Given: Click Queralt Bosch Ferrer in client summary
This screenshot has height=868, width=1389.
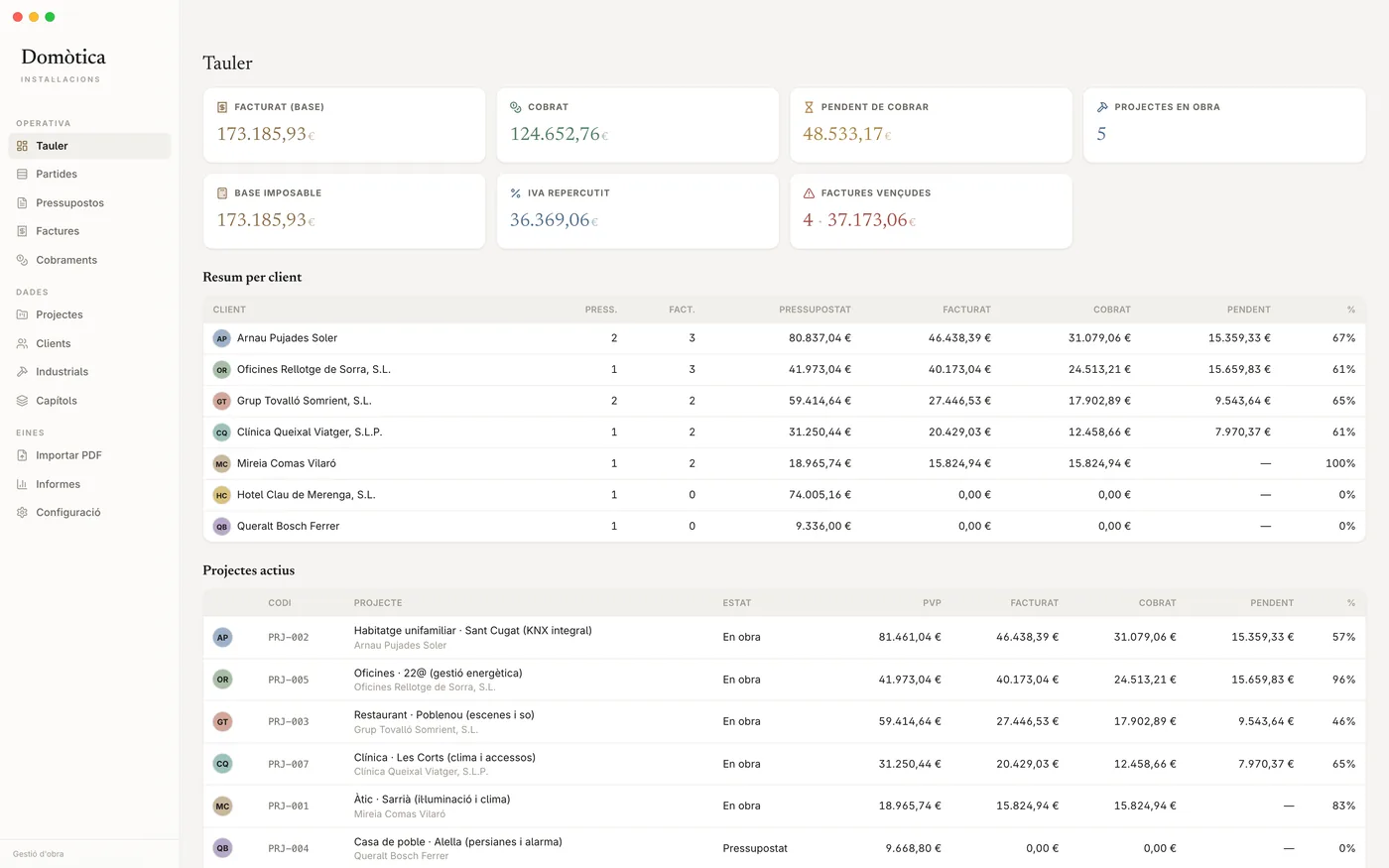Looking at the screenshot, I should click(288, 526).
